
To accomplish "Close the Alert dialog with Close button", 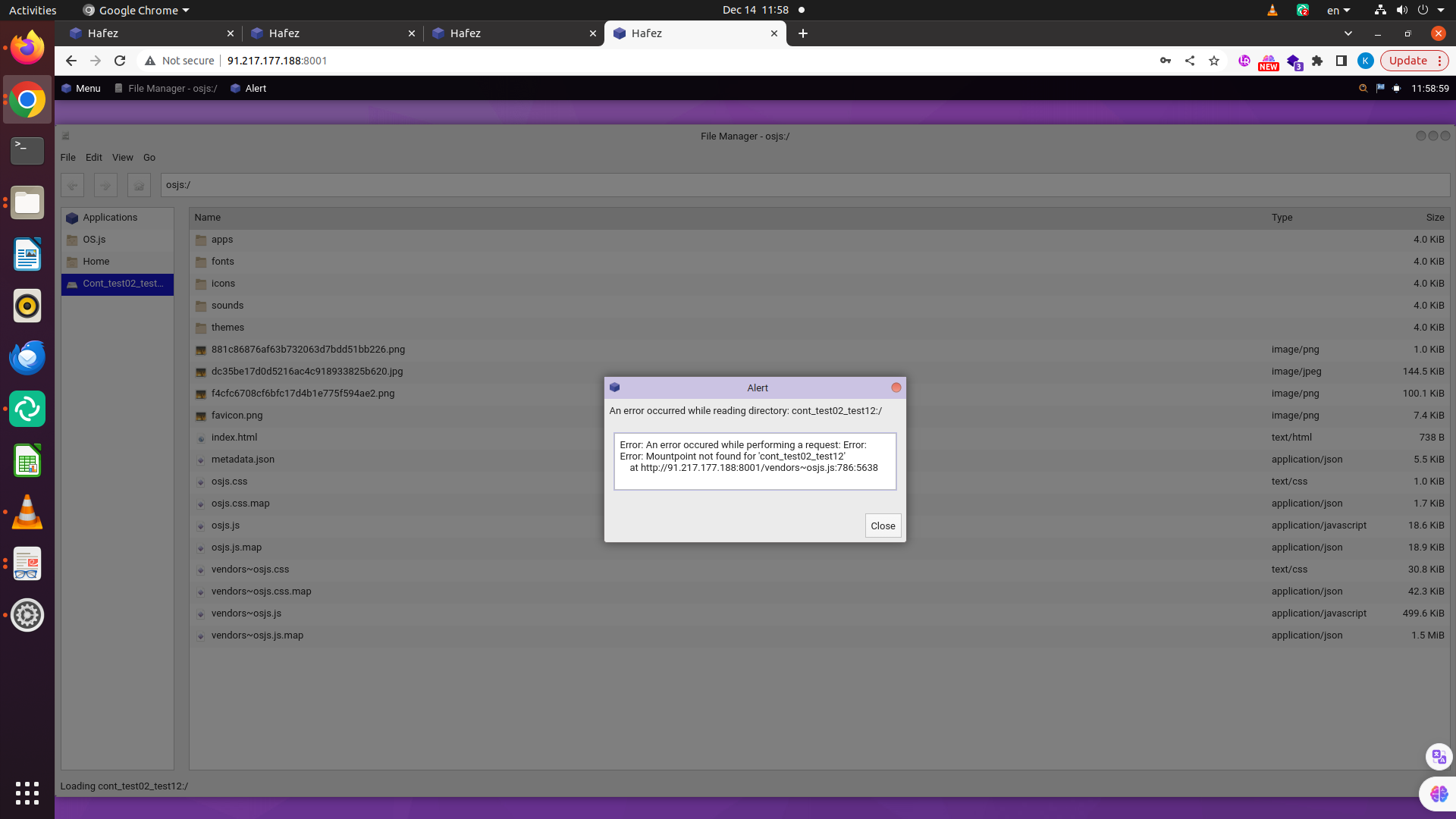I will click(883, 526).
